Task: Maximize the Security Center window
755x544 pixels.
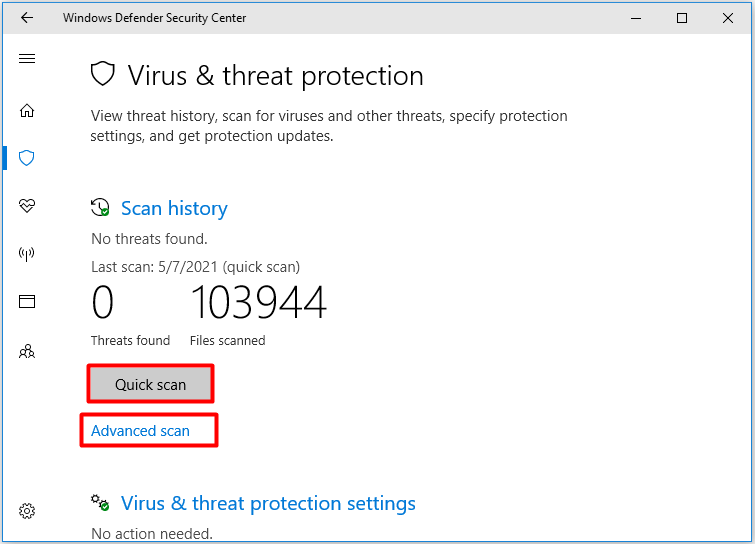Action: coord(681,18)
